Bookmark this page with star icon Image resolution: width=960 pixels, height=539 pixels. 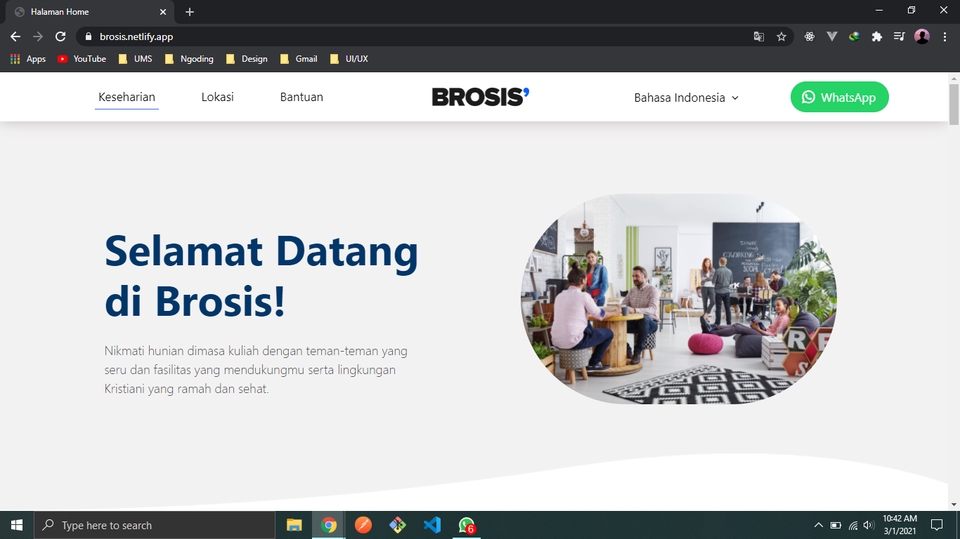click(x=781, y=37)
